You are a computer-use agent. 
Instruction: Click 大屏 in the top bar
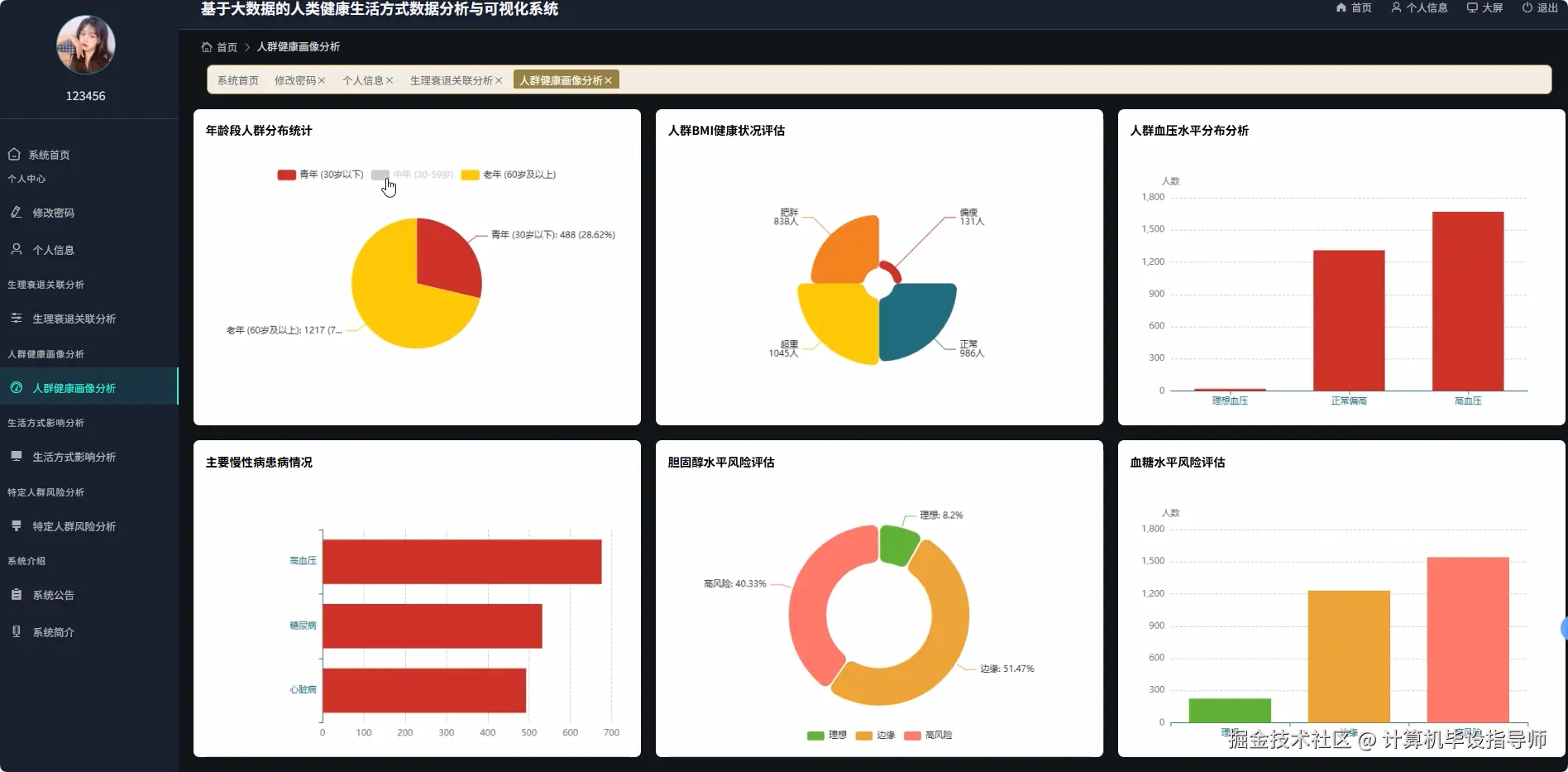tap(1492, 7)
